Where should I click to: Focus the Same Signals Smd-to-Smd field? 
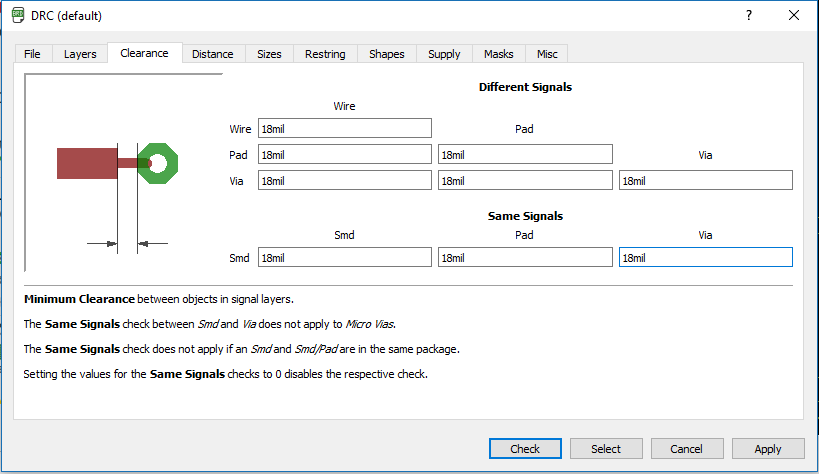[x=345, y=258]
